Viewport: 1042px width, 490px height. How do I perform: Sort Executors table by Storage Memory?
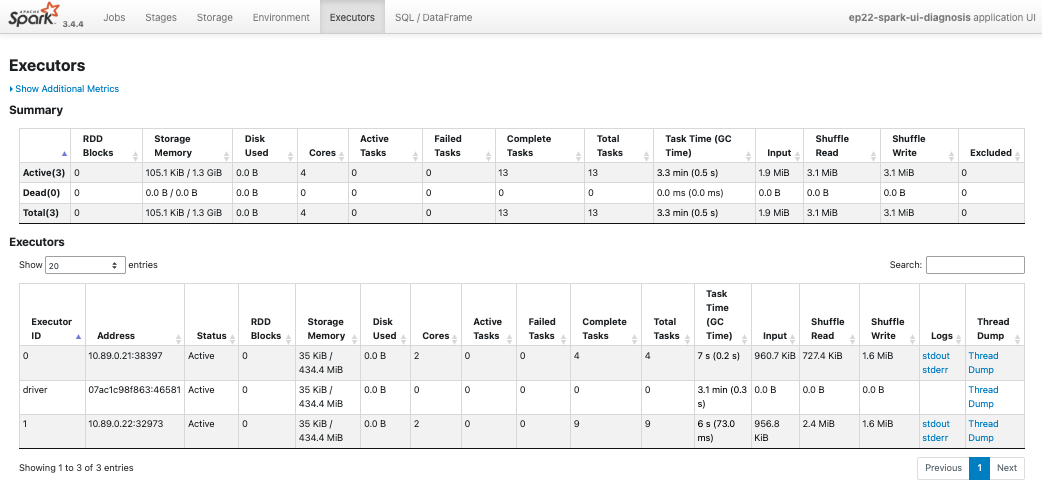coord(328,314)
